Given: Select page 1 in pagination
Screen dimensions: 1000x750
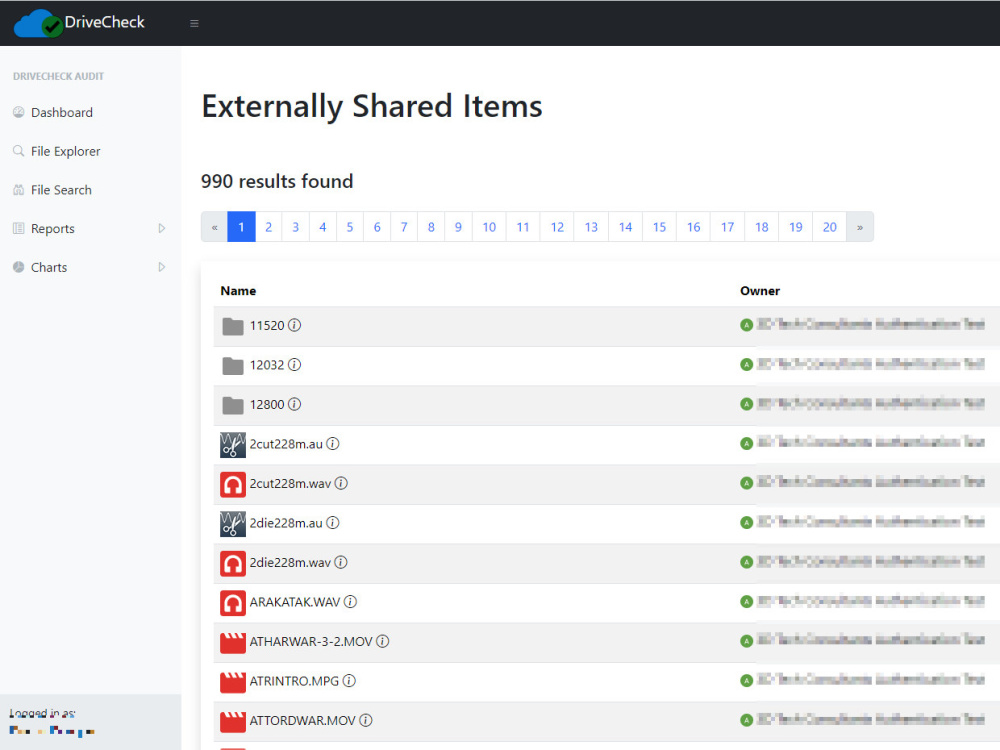Looking at the screenshot, I should click(241, 227).
